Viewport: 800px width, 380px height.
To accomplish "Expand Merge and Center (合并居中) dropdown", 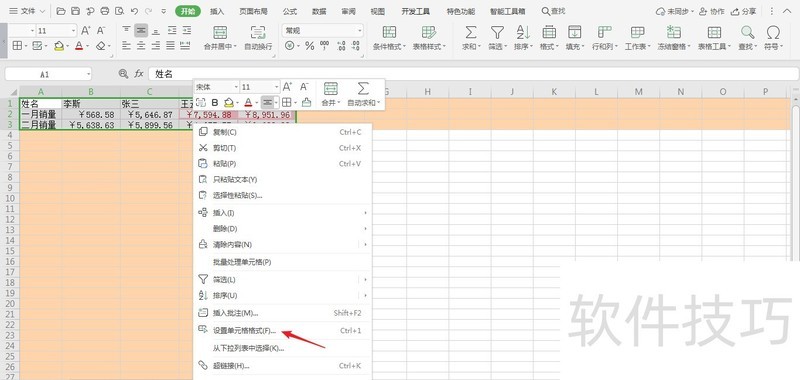I will (236, 46).
